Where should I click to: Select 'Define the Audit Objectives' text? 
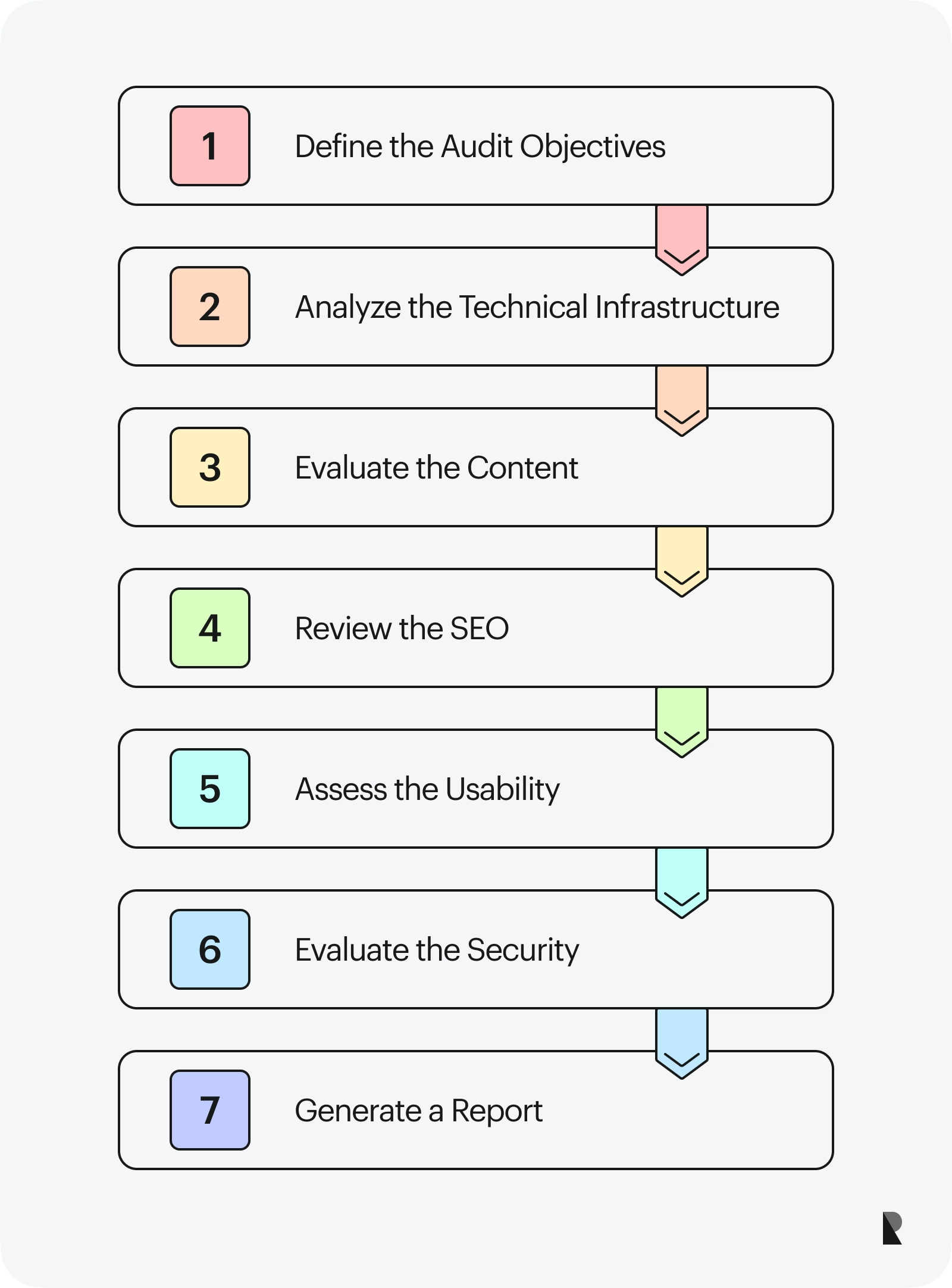[480, 146]
